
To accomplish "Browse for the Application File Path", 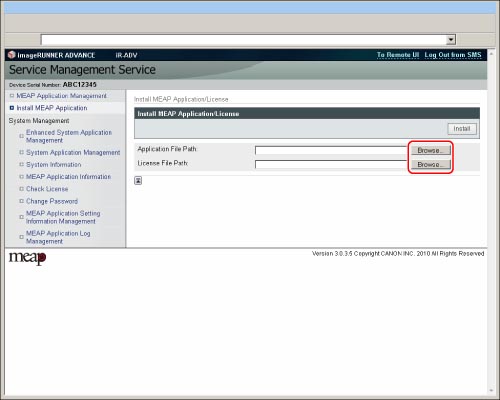I will [x=430, y=150].
